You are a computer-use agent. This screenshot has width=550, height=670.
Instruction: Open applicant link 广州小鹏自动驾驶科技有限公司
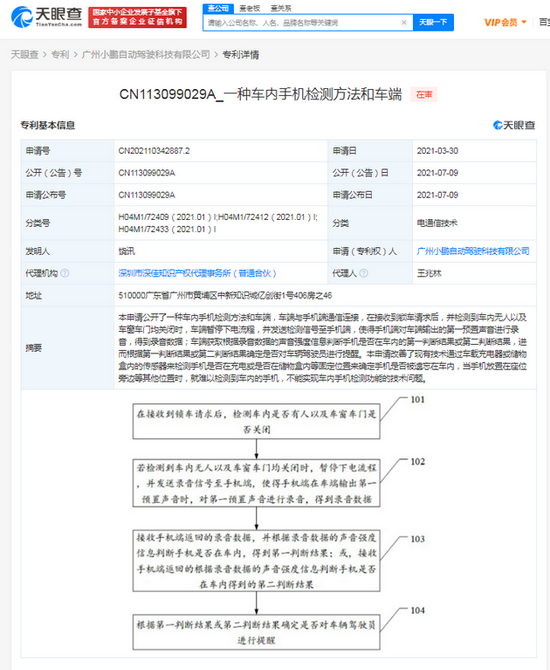coord(473,251)
